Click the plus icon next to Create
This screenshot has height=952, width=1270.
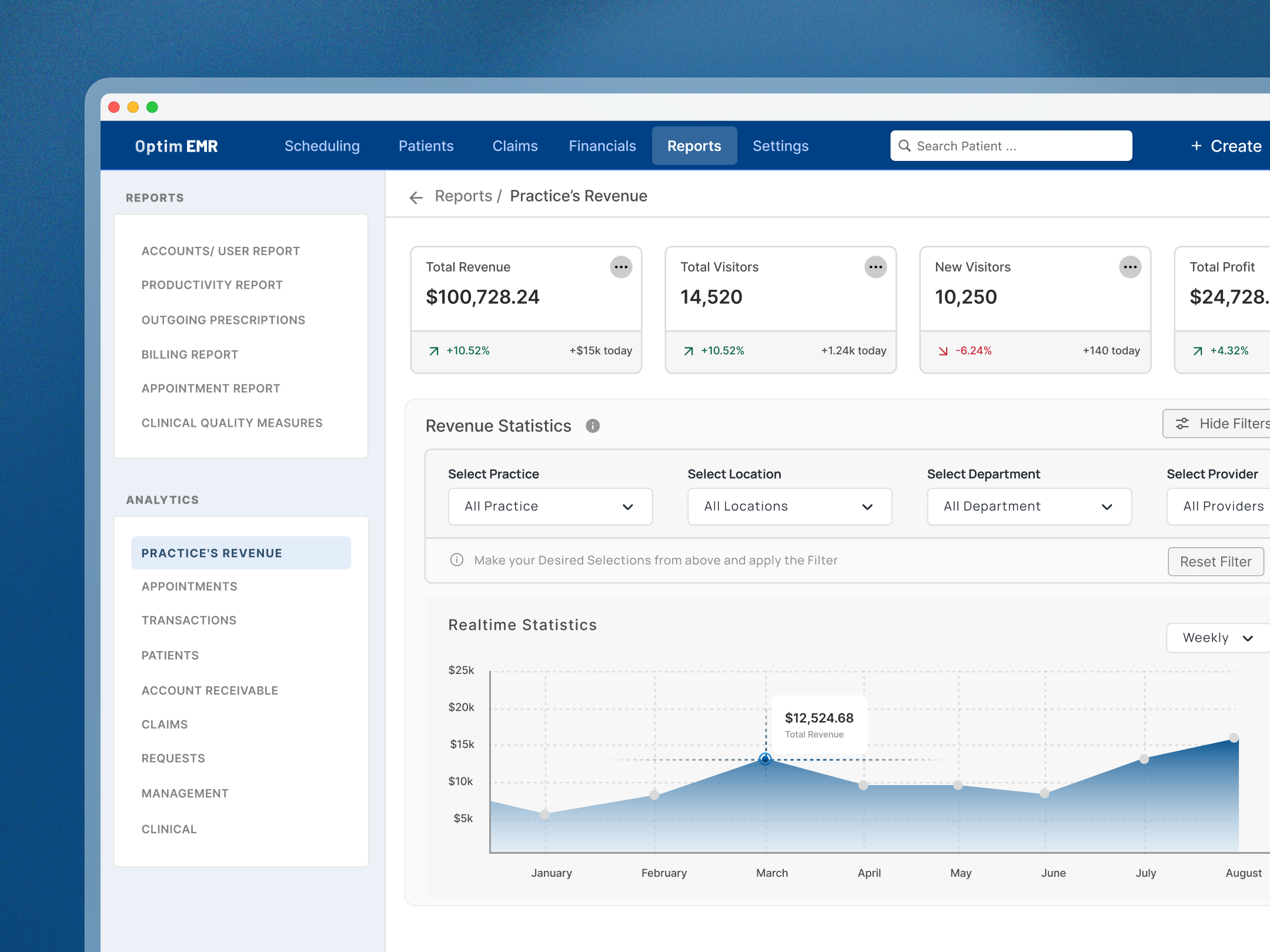pos(1197,146)
